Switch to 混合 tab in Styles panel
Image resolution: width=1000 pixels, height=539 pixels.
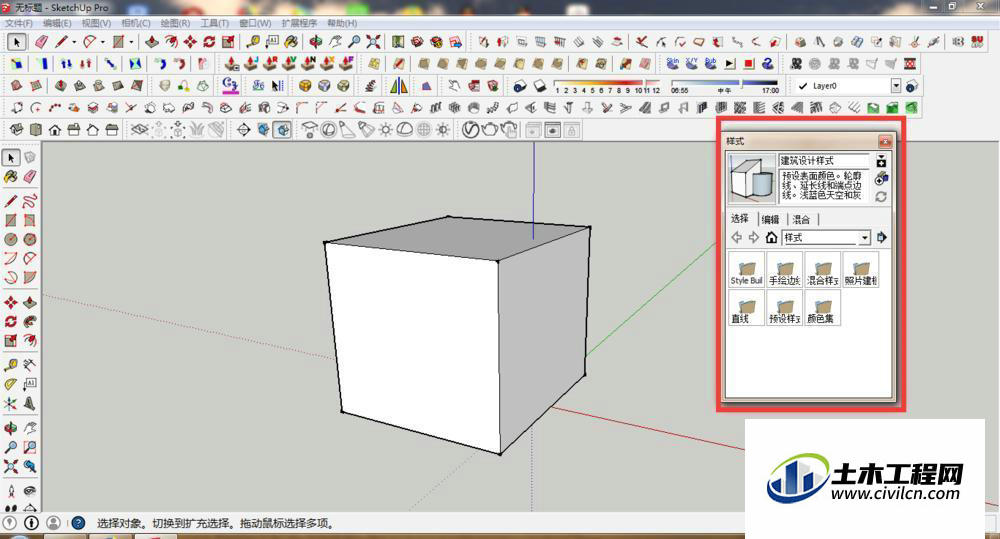[x=801, y=219]
